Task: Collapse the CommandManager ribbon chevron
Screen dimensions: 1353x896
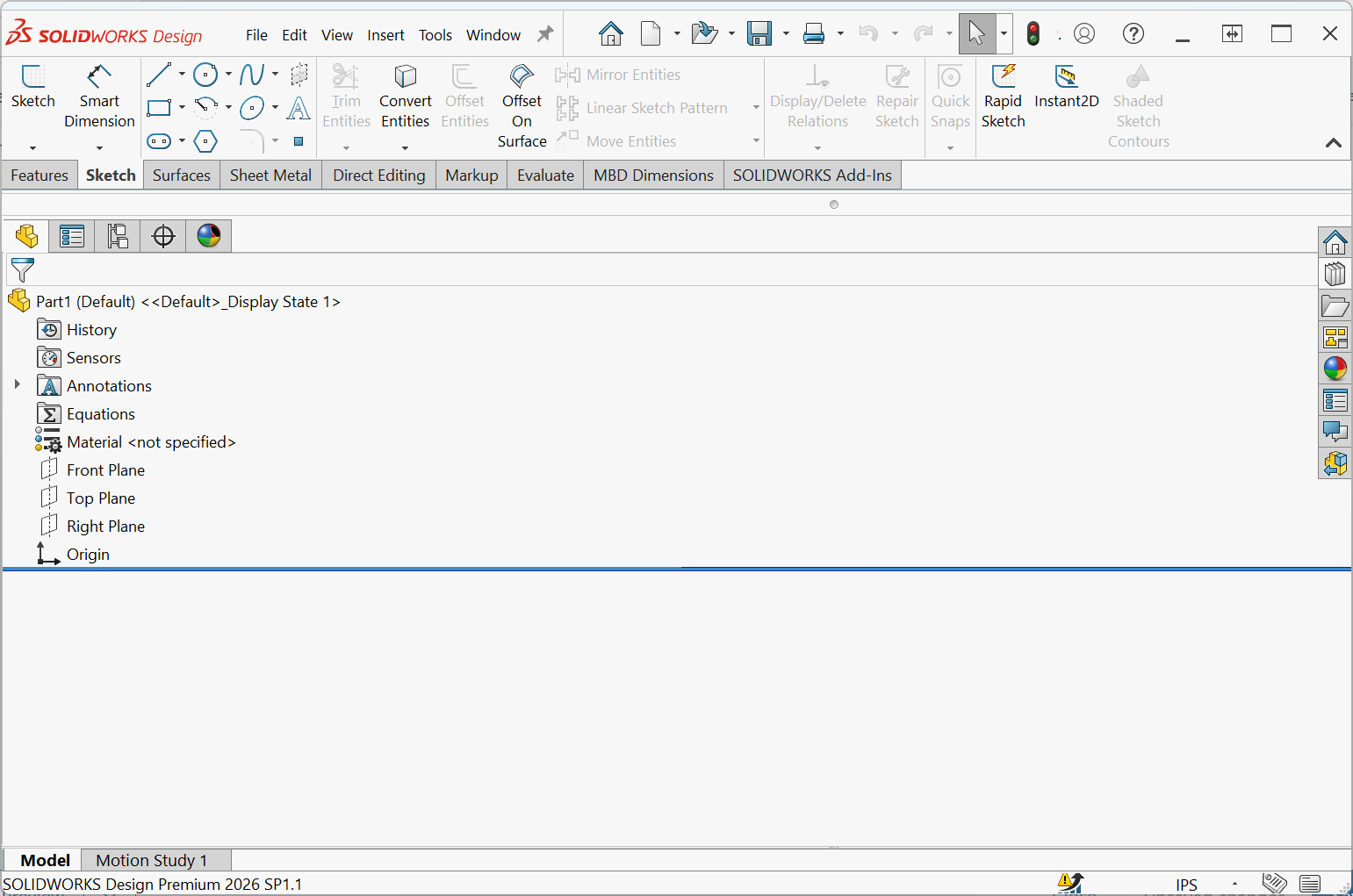Action: (x=1333, y=142)
